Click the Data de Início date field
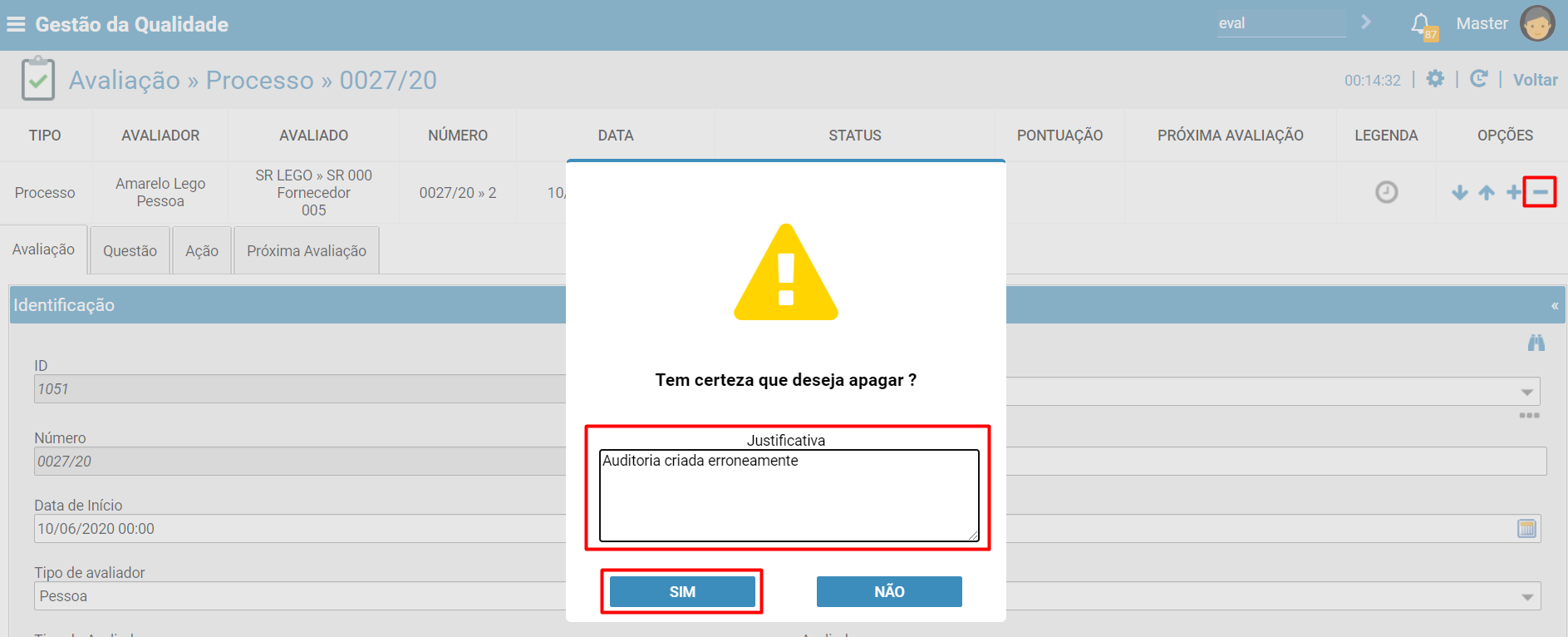1568x637 pixels. coord(300,528)
